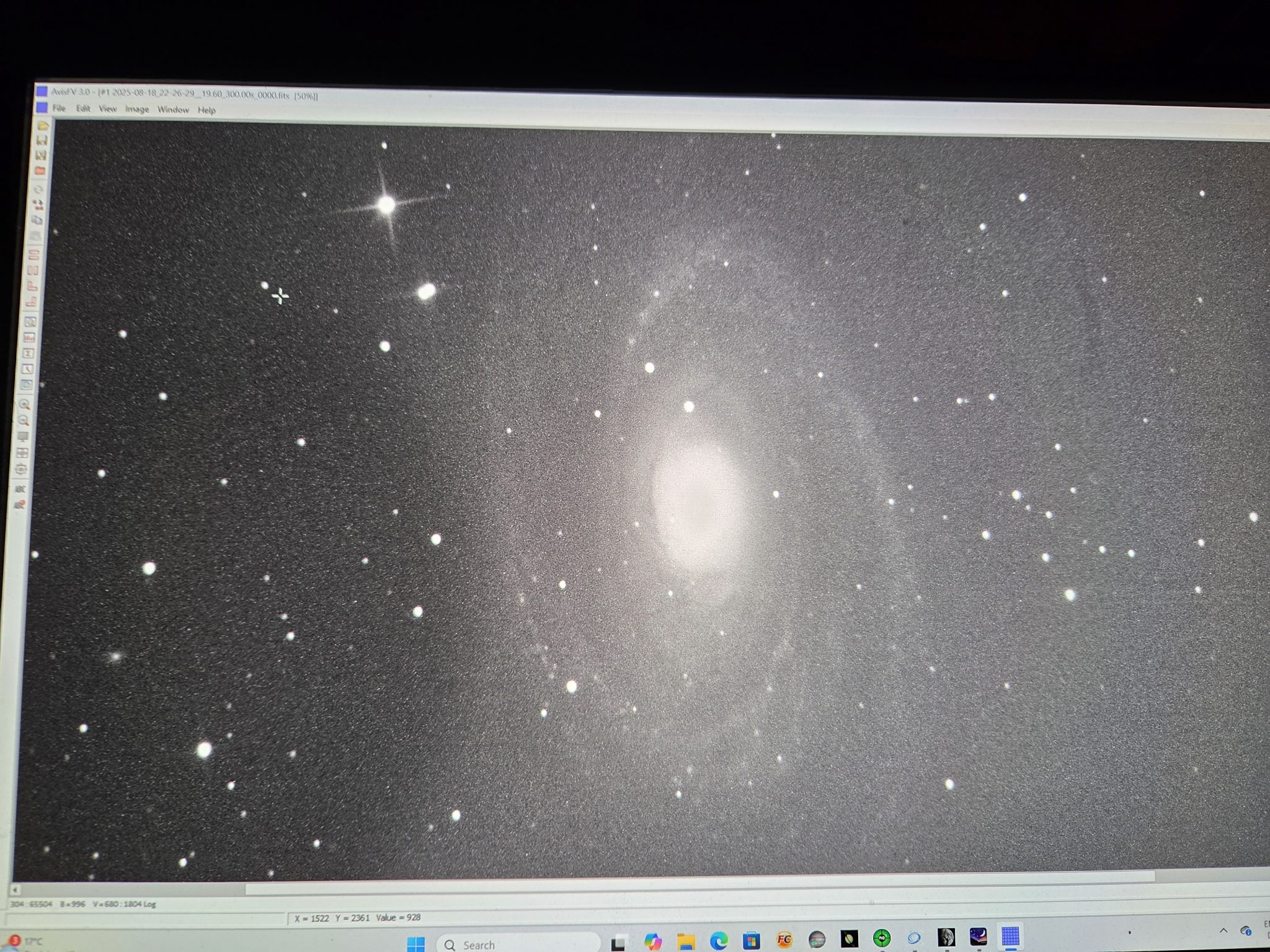Click the zoom out magnifier icon
The width and height of the screenshot is (1270, 952).
[24, 420]
